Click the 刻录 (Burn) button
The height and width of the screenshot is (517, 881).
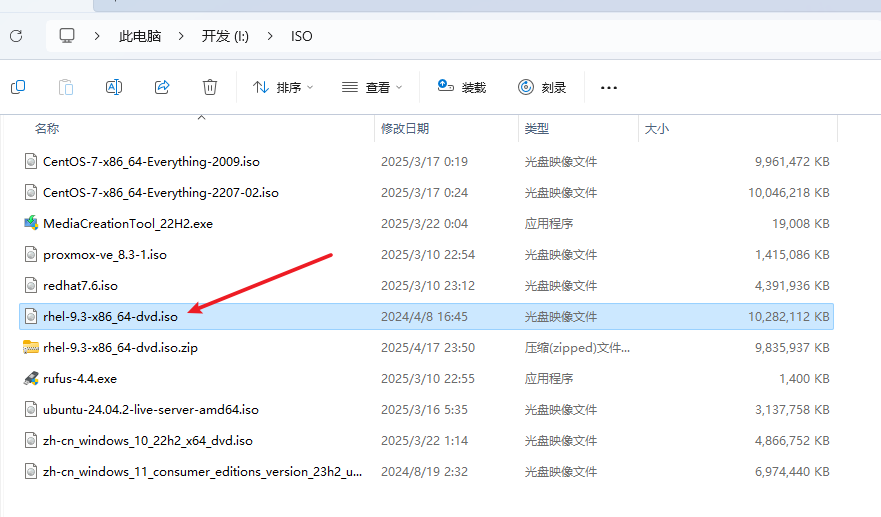(x=542, y=88)
